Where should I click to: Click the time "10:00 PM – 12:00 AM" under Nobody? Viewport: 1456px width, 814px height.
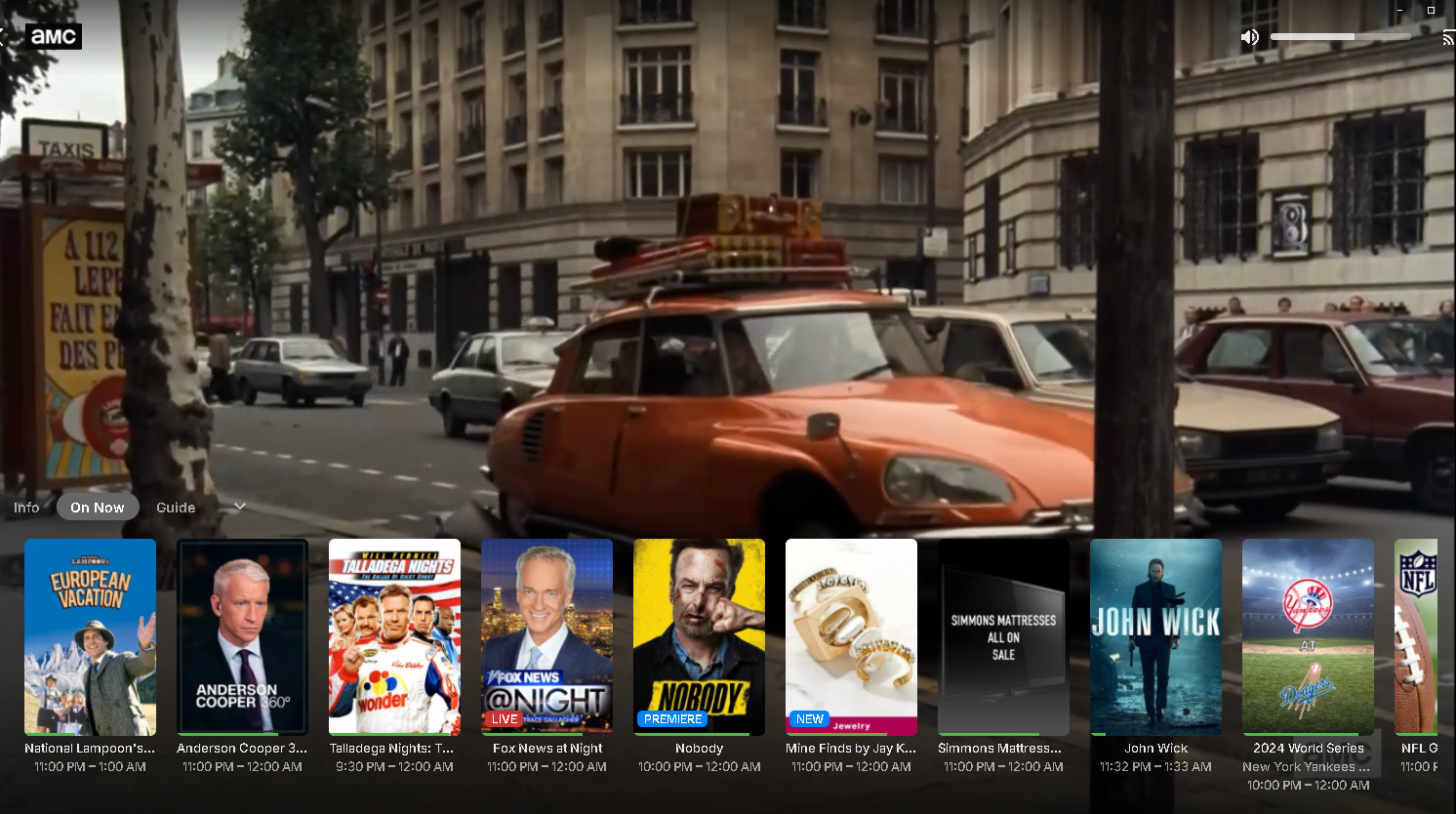[x=699, y=767]
